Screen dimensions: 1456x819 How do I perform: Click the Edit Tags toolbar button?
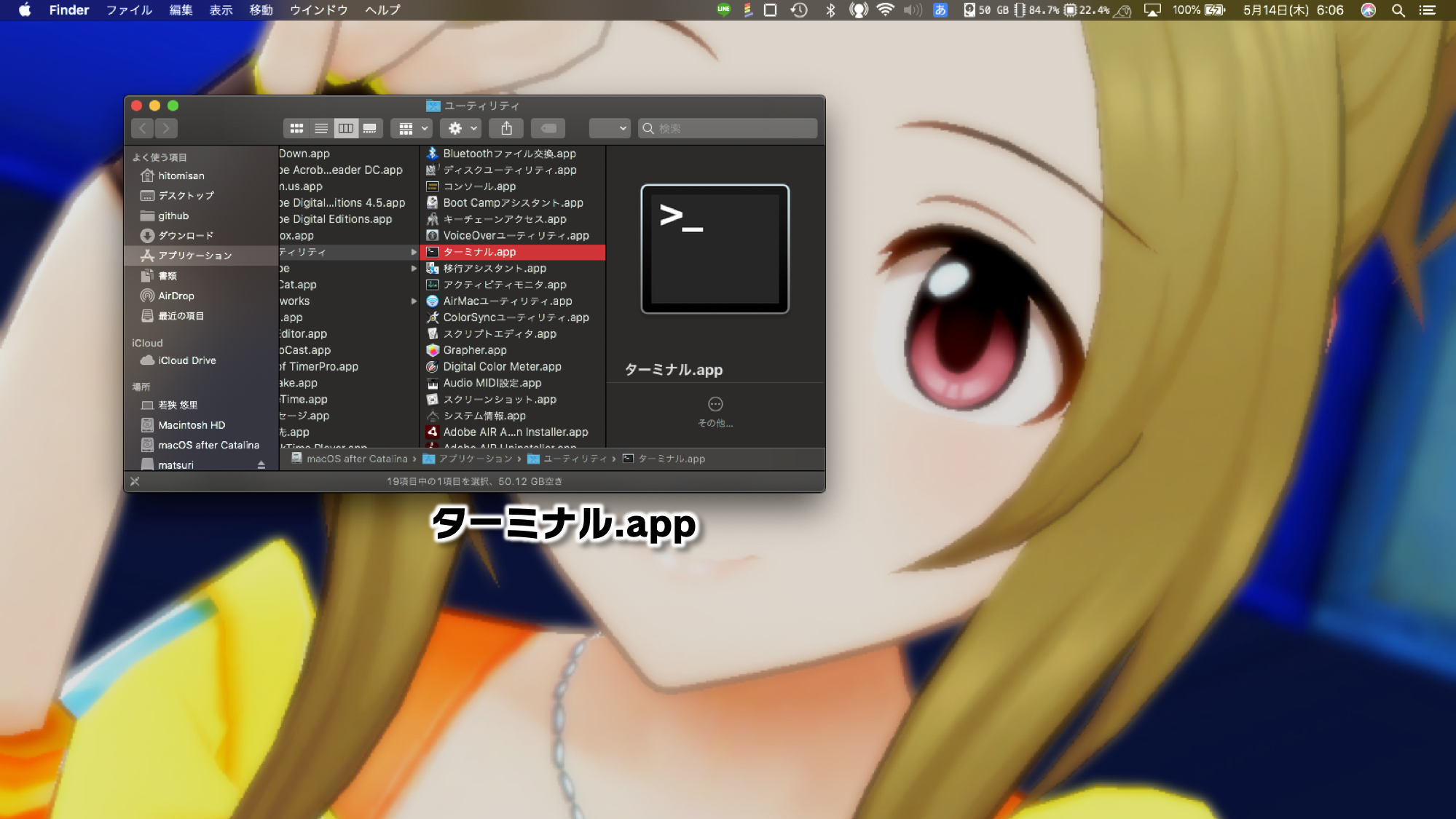click(x=548, y=128)
